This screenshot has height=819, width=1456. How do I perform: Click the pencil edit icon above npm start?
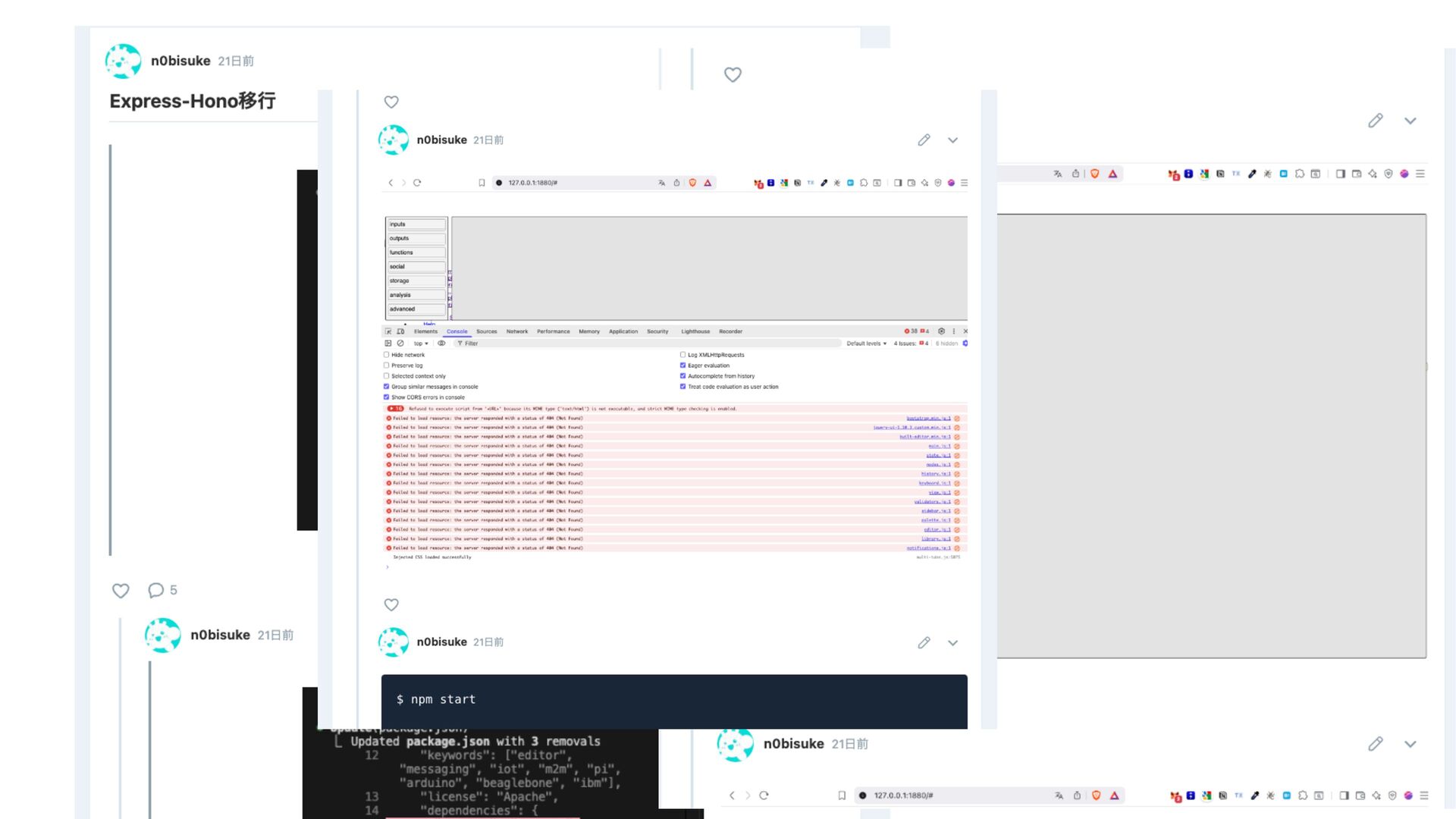tap(924, 643)
